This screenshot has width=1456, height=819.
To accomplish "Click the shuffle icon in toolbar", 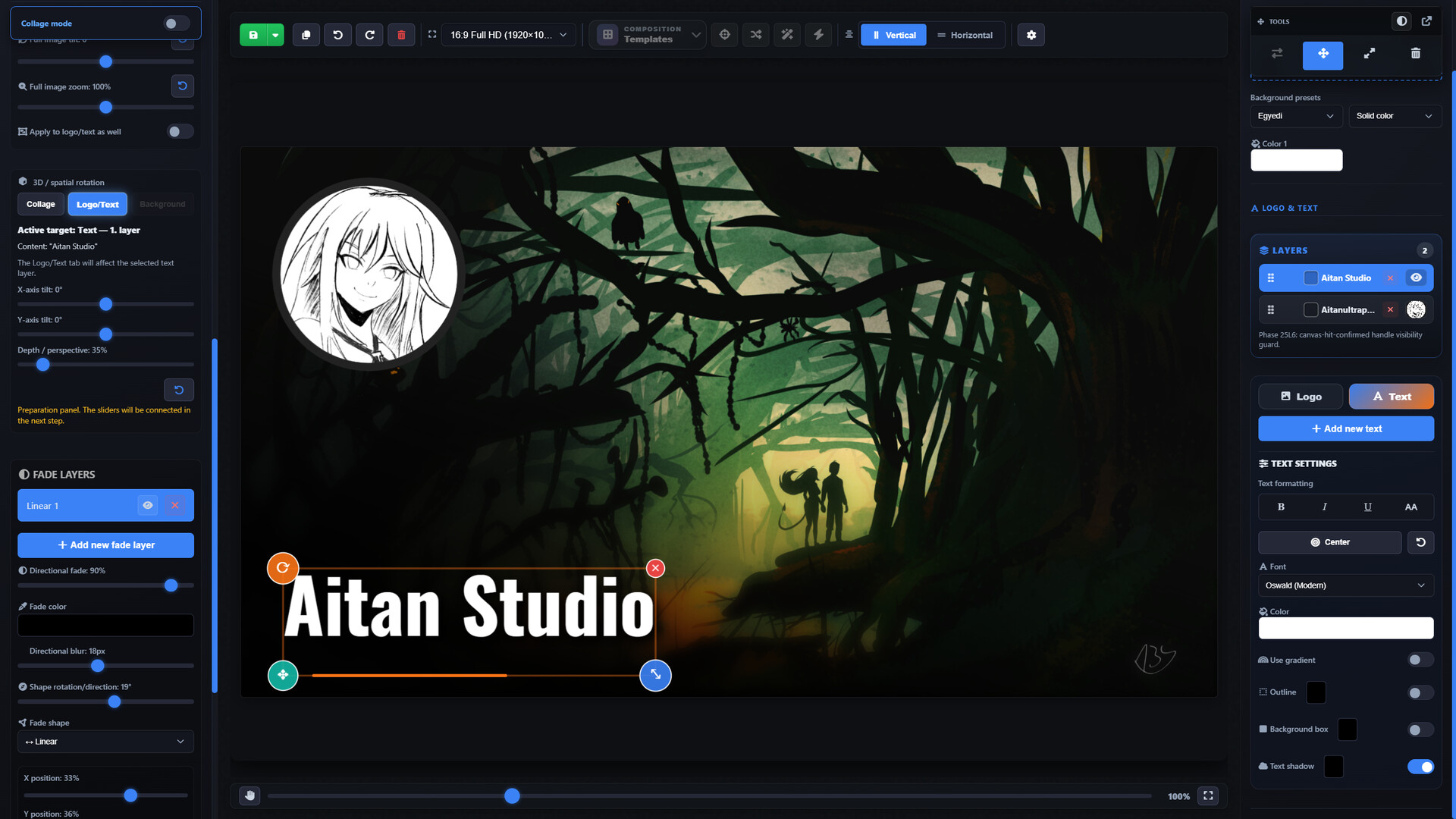I will point(756,35).
